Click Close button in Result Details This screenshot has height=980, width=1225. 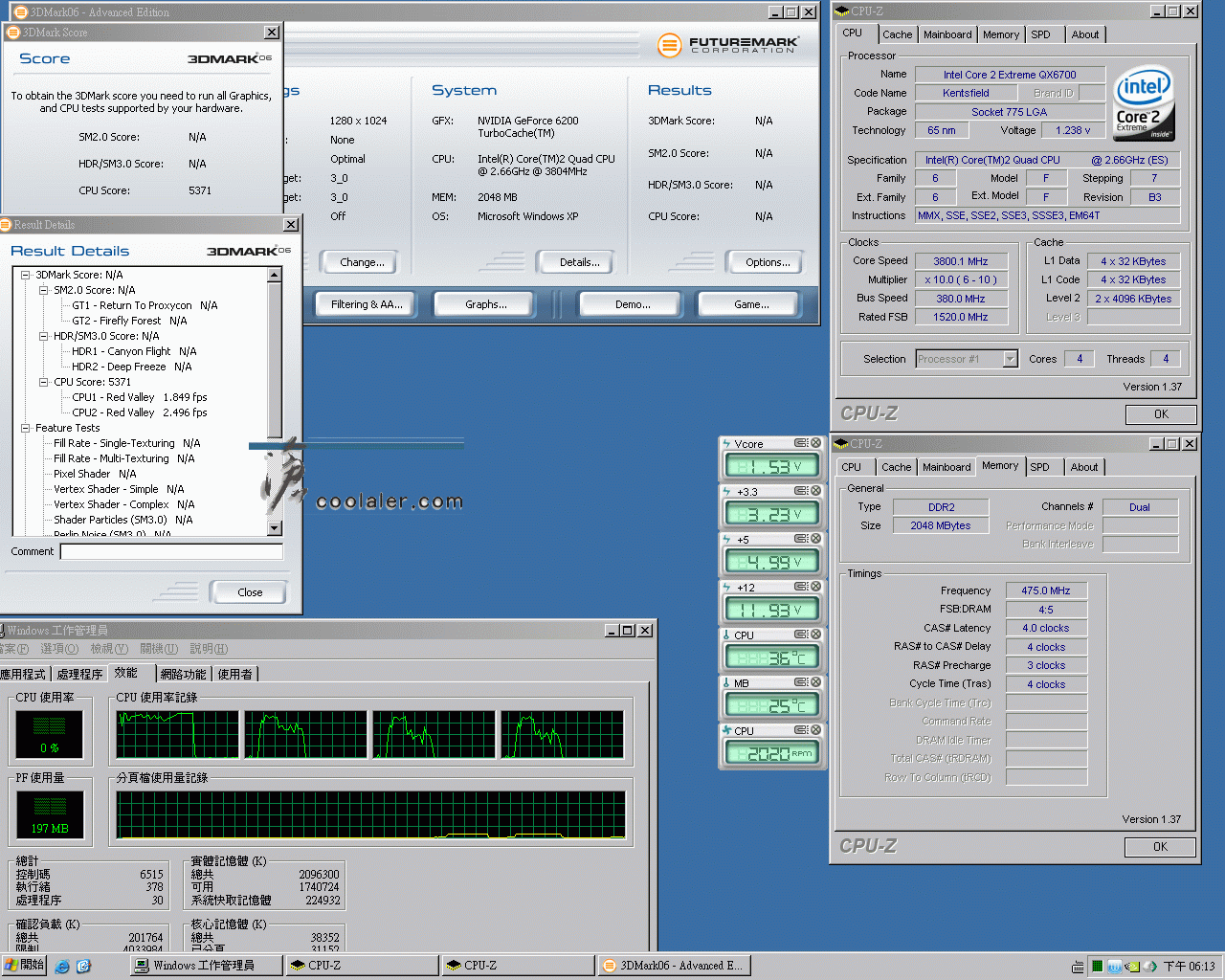(250, 592)
